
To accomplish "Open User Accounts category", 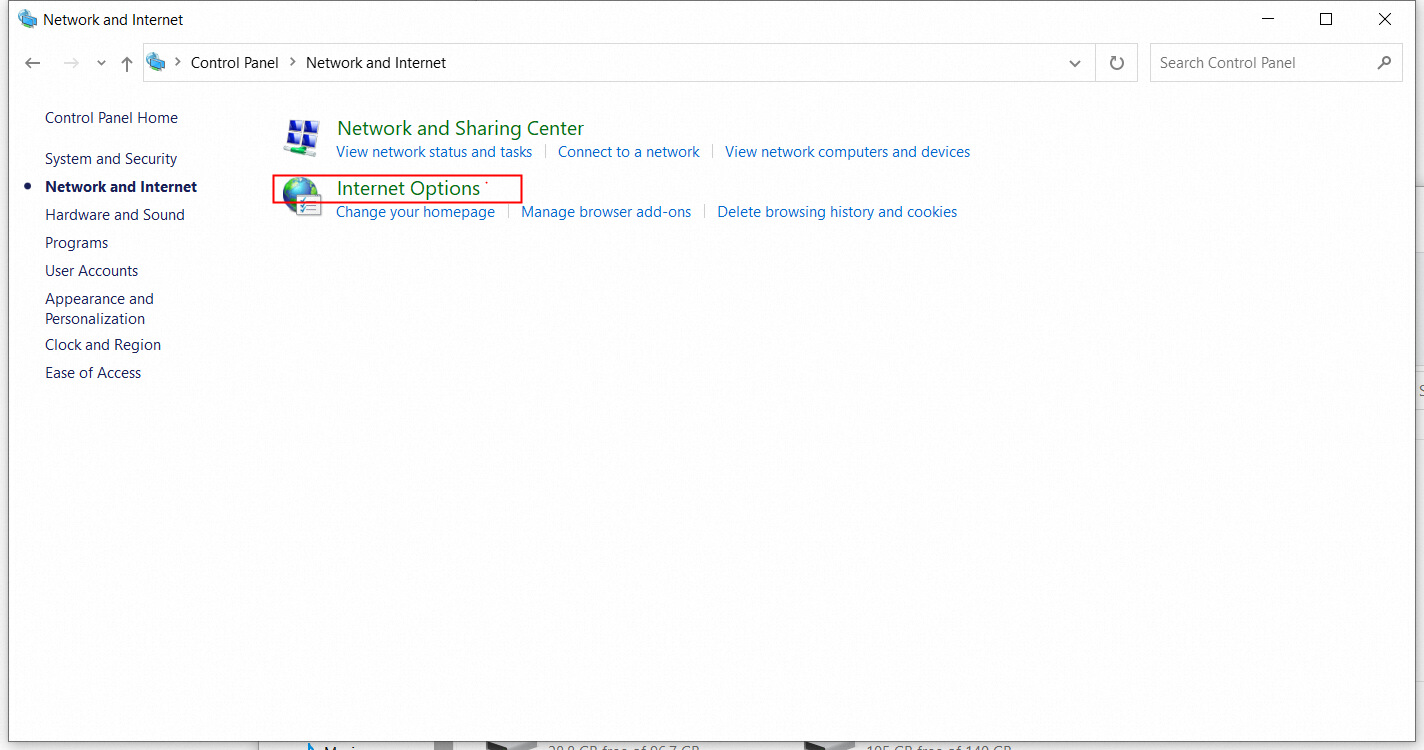I will 91,271.
